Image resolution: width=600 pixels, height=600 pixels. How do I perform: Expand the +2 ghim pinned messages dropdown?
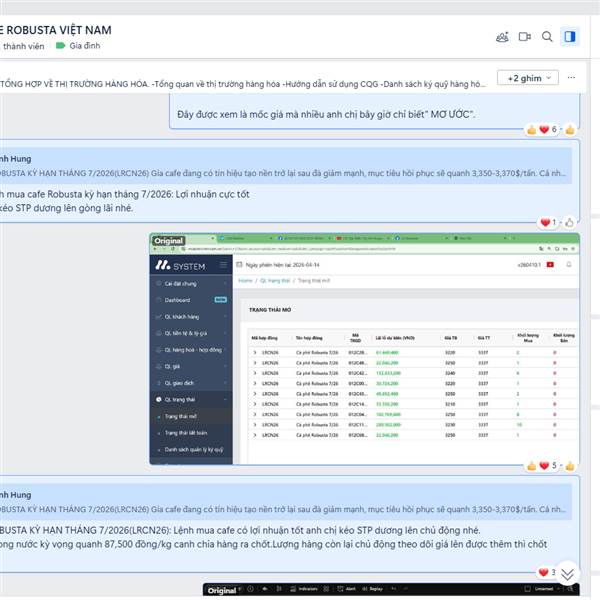coord(528,78)
